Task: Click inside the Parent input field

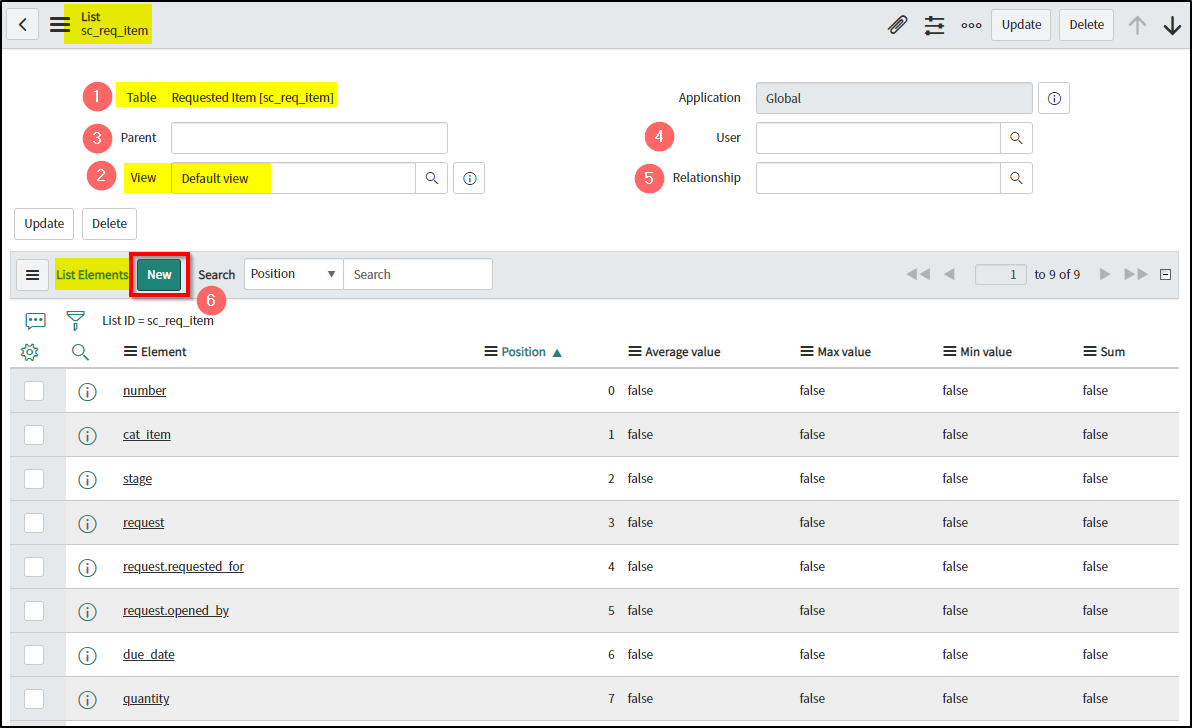Action: [x=309, y=137]
